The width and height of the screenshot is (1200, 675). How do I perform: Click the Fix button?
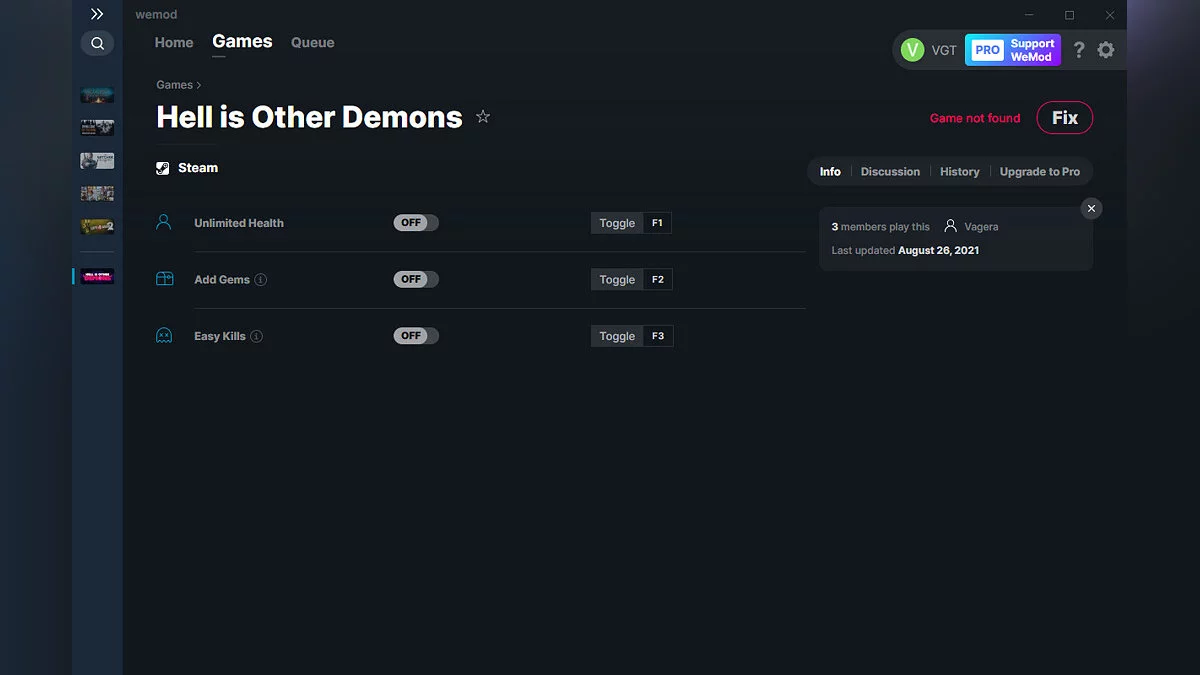(x=1065, y=118)
